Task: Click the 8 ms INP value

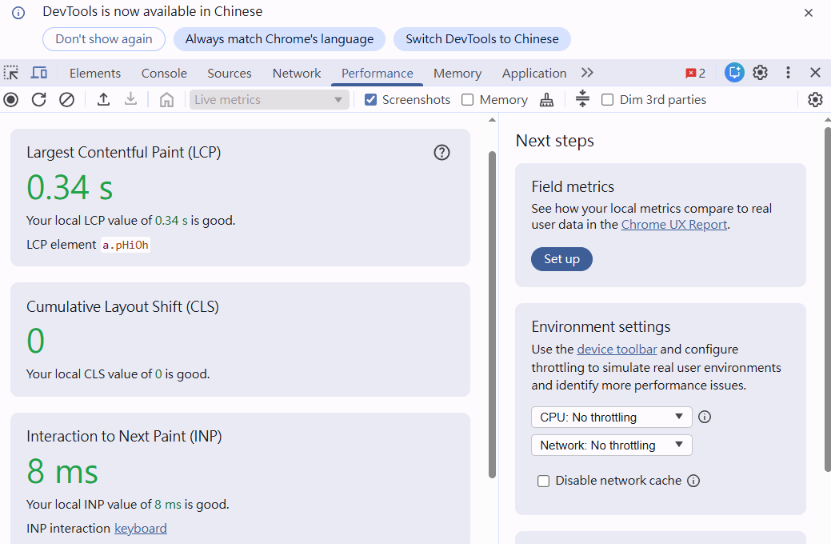Action: pyautogui.click(x=62, y=471)
